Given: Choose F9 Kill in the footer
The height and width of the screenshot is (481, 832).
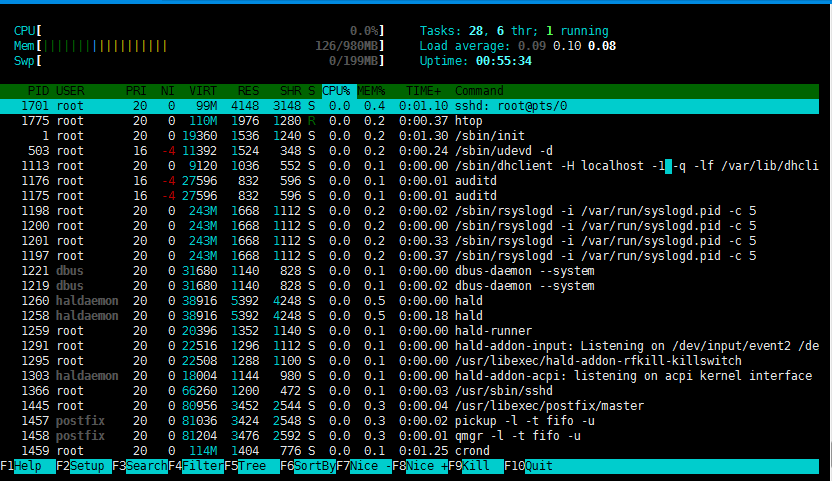Looking at the screenshot, I should click(476, 466).
